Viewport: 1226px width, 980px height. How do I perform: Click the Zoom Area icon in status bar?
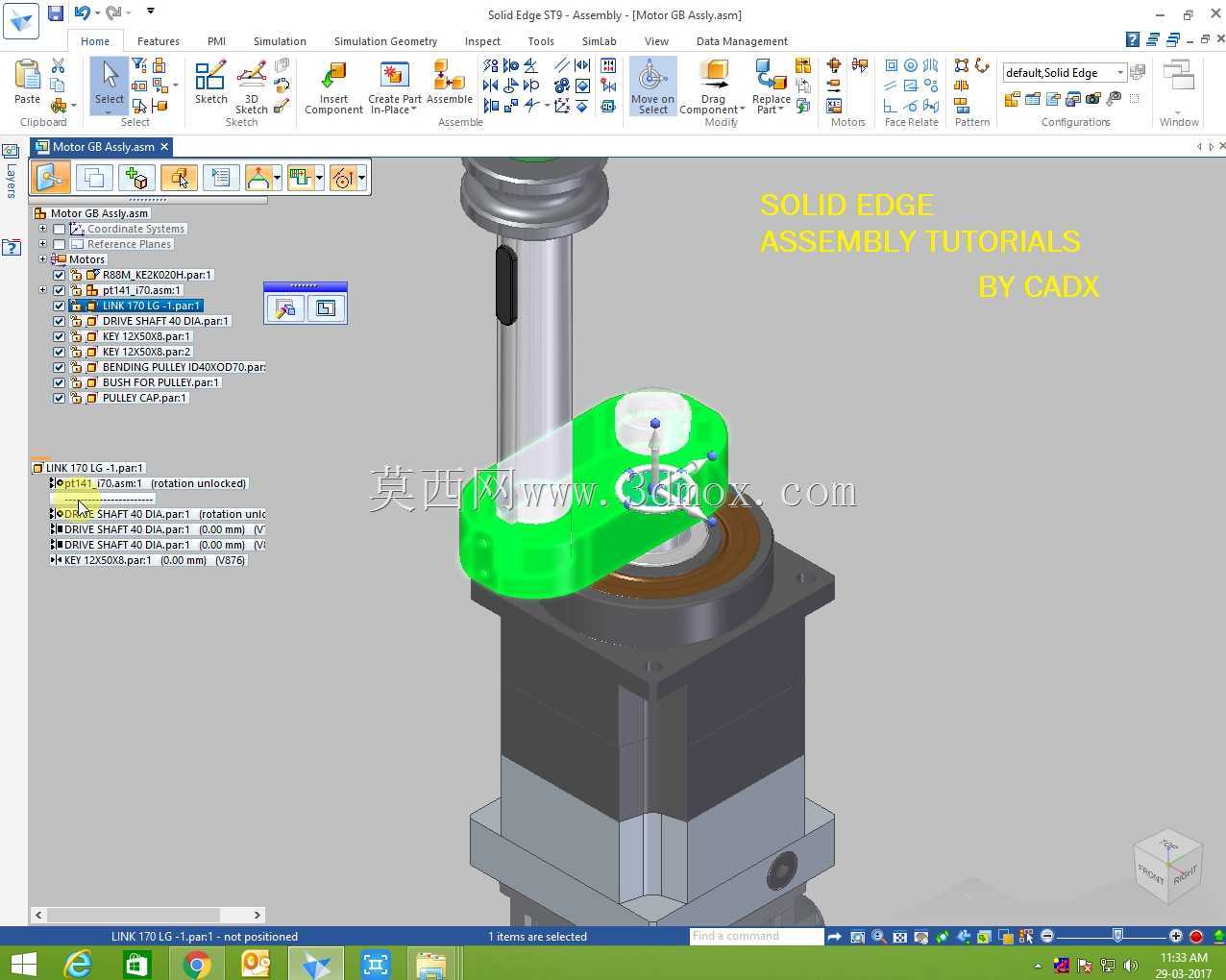(x=857, y=937)
